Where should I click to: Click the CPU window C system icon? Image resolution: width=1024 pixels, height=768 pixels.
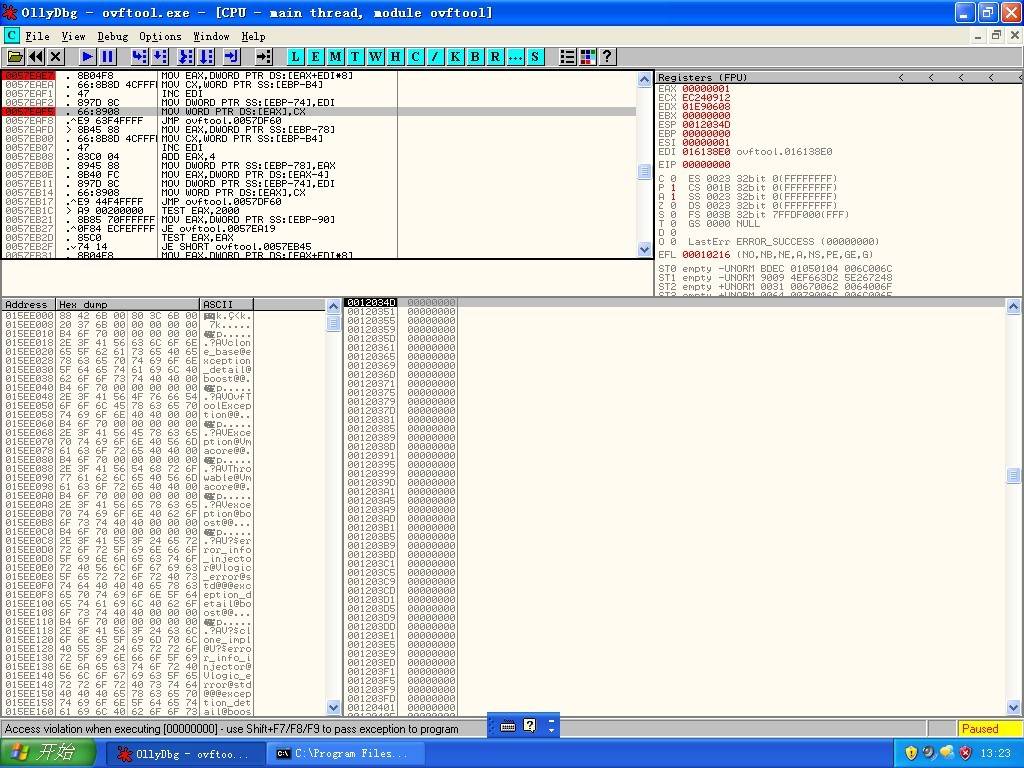(11, 35)
